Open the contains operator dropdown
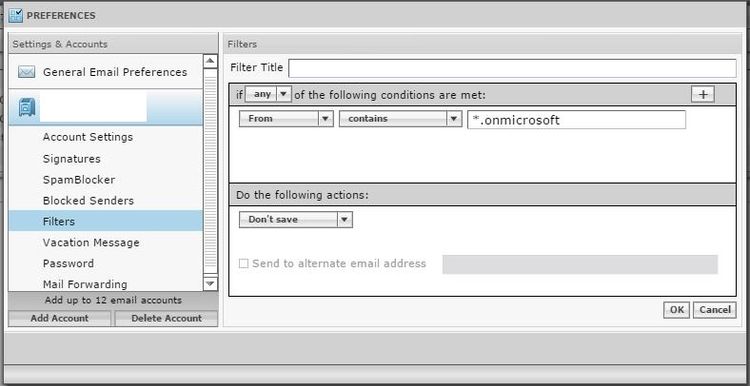 tap(400, 119)
